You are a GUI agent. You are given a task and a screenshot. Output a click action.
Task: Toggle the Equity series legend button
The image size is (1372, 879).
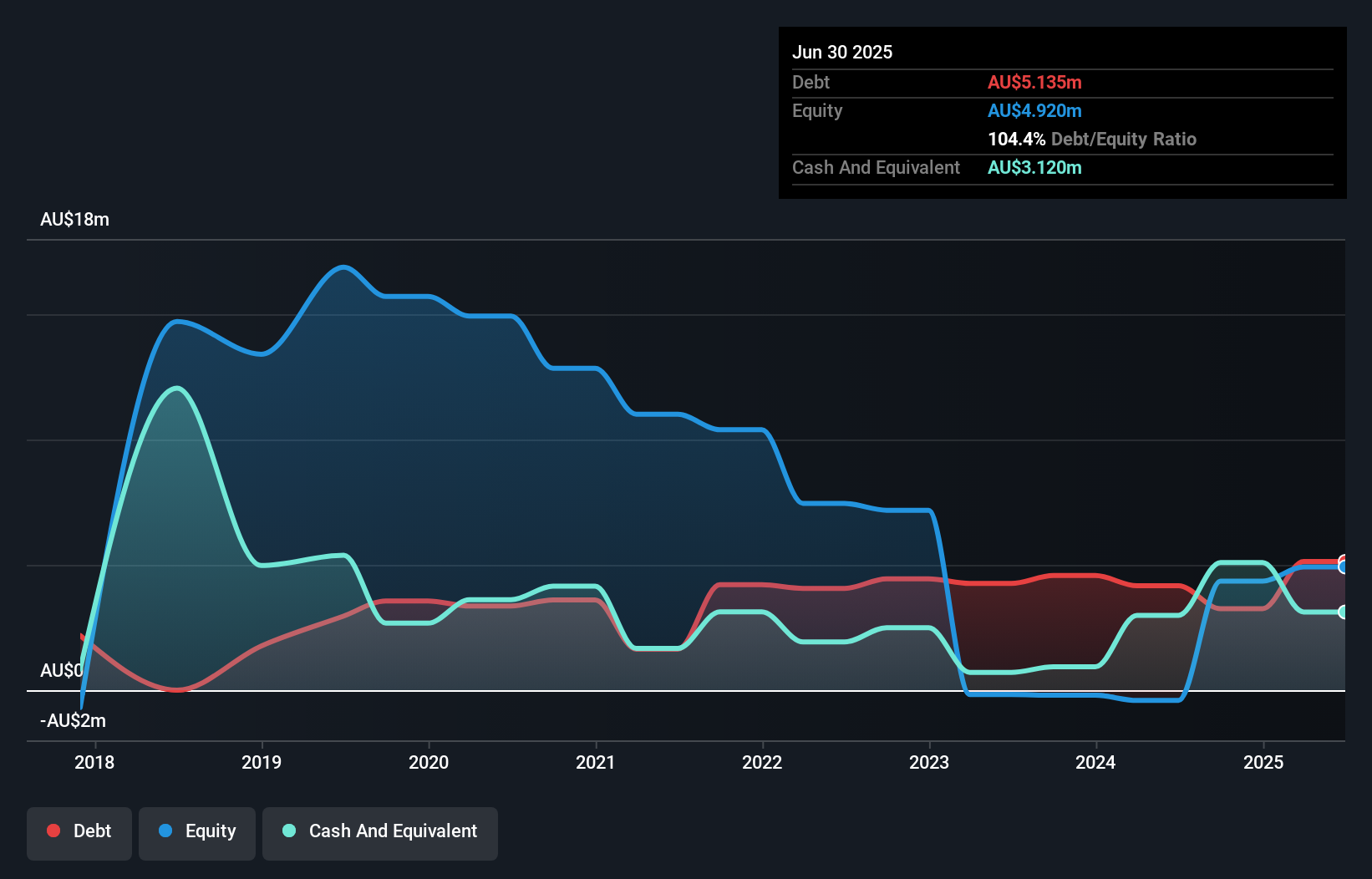197,833
